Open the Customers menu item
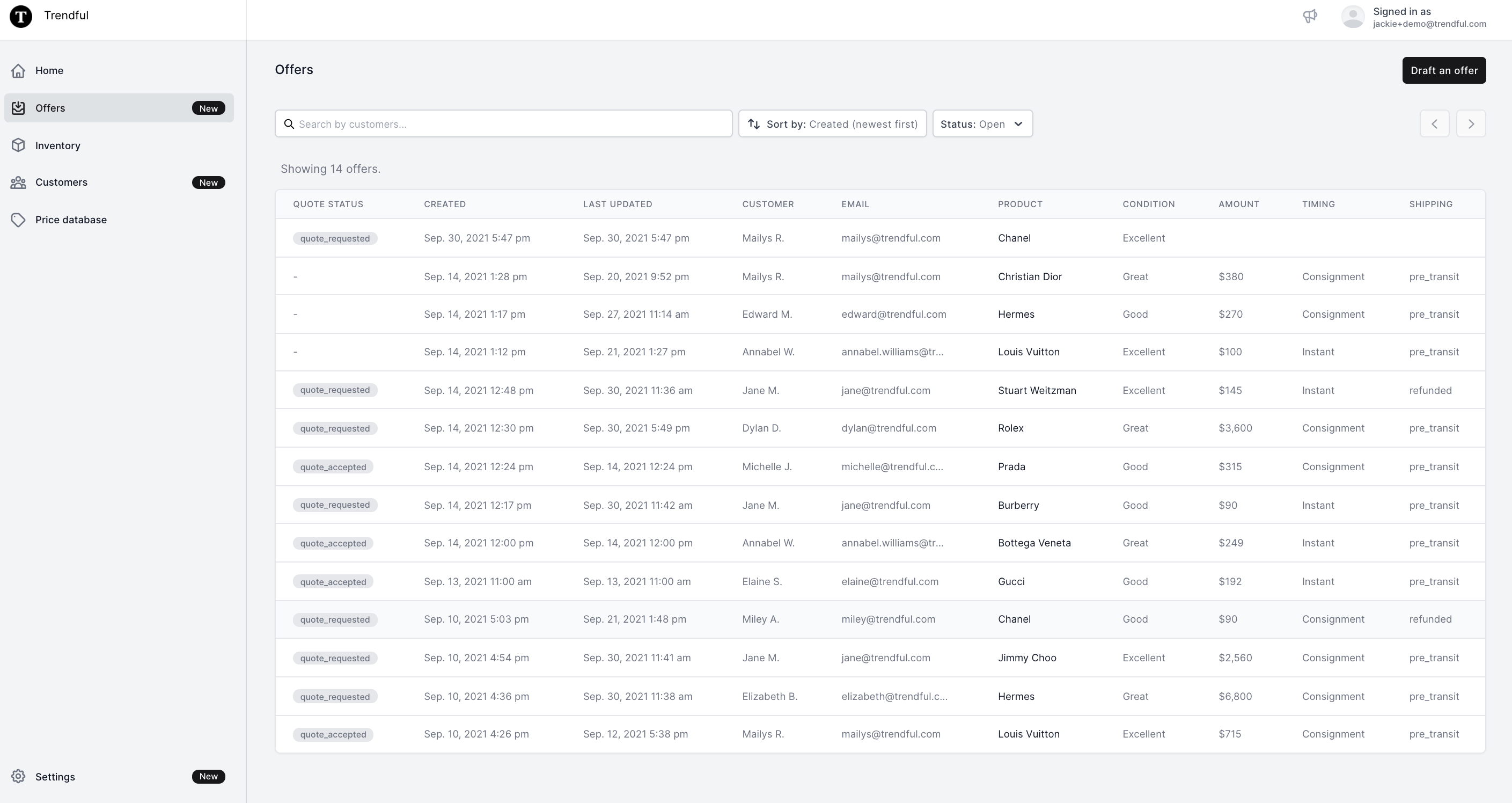Image resolution: width=1512 pixels, height=803 pixels. tap(119, 182)
